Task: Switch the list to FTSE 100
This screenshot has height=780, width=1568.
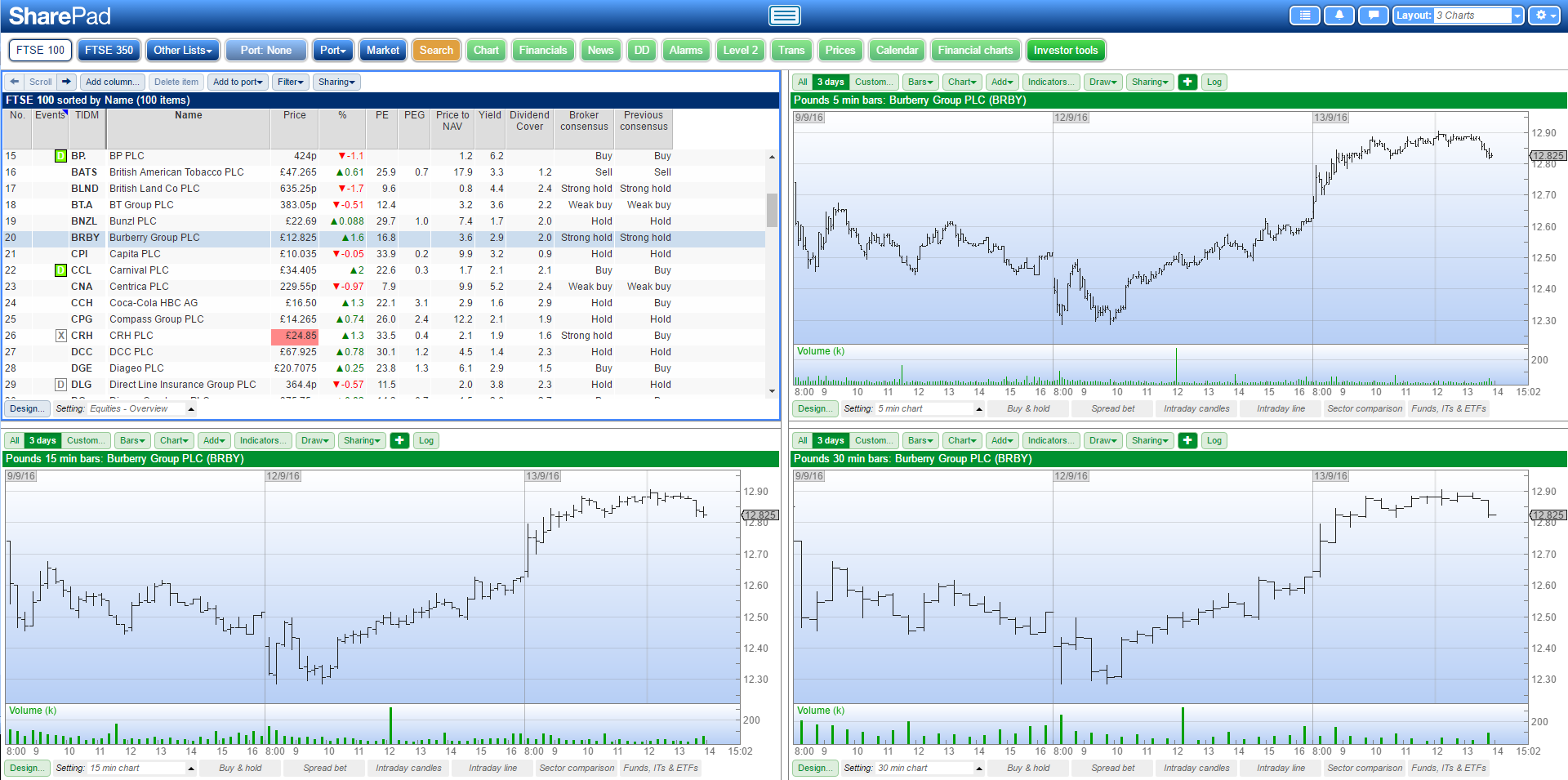Action: (x=40, y=50)
